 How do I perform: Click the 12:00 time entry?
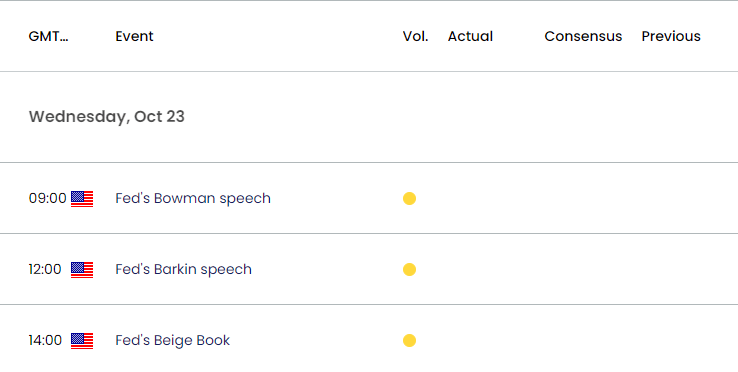click(45, 269)
